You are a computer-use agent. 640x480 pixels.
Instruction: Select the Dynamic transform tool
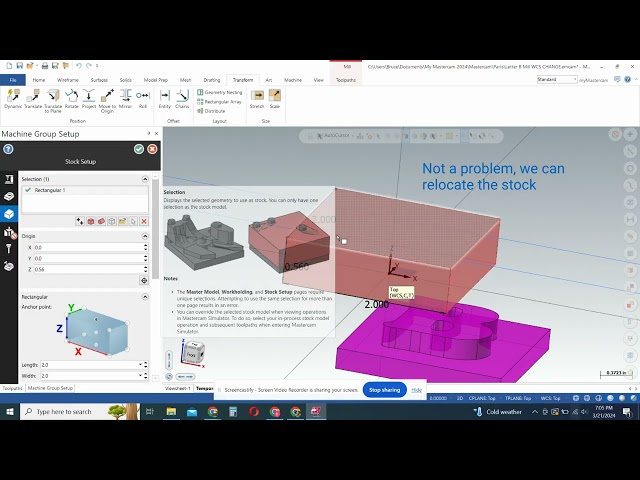point(13,99)
